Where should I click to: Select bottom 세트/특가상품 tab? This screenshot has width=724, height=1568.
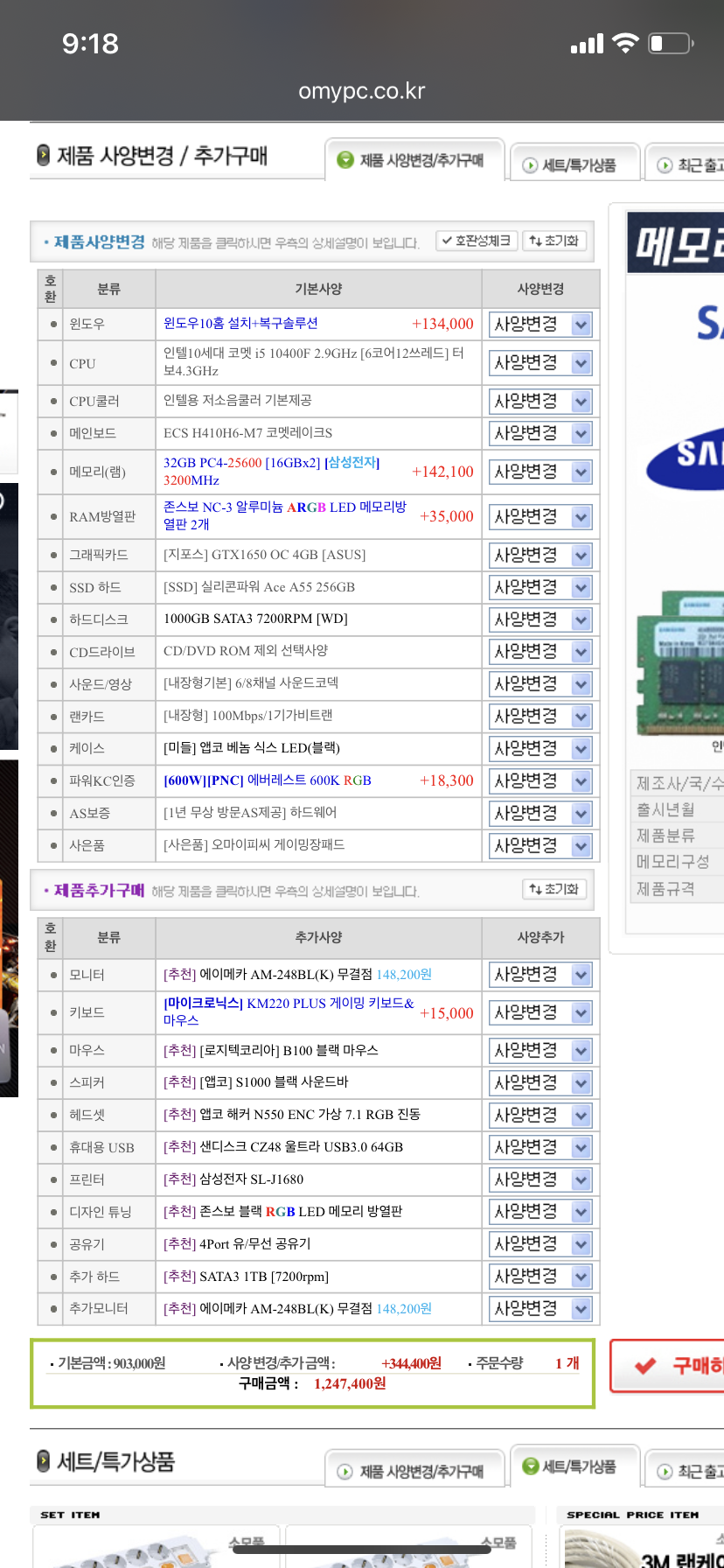coord(574,1466)
